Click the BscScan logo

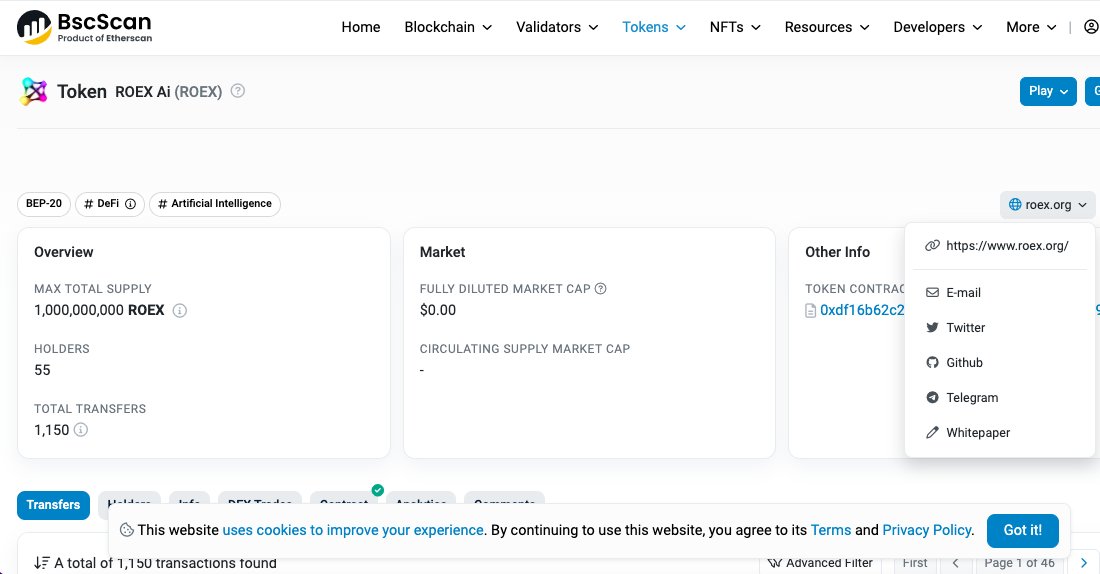pos(84,27)
